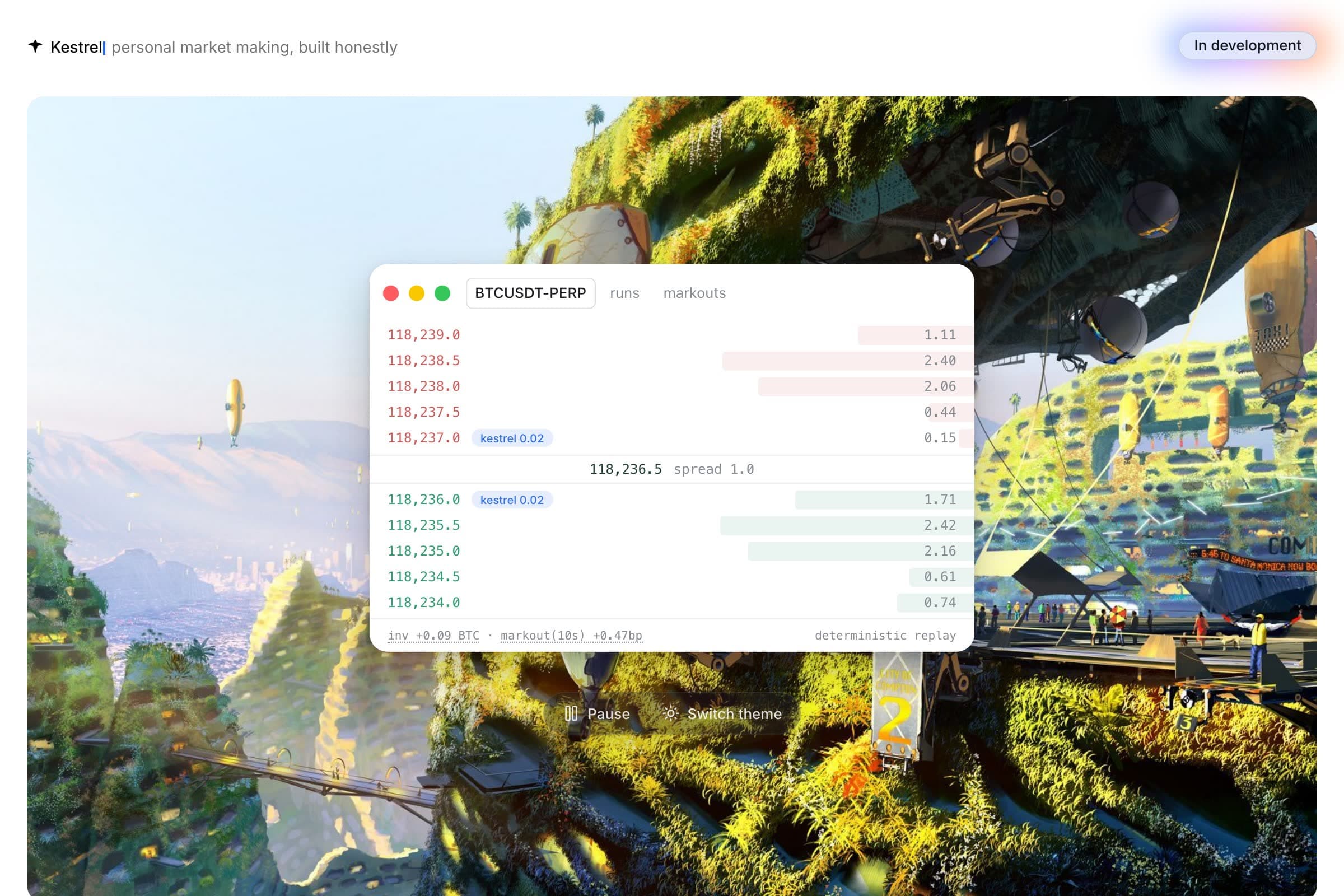
Task: Click the red close dot
Action: (391, 293)
